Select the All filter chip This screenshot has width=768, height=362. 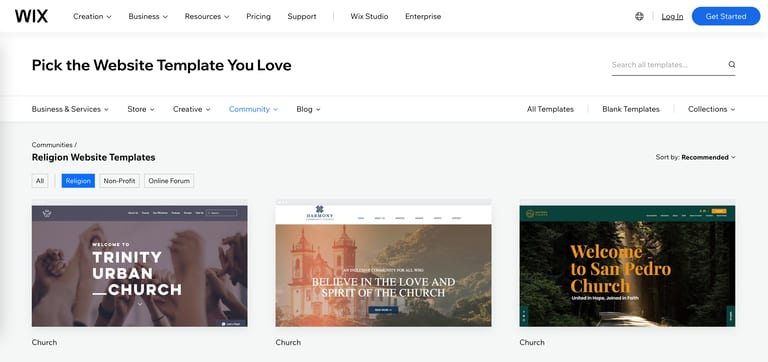tap(40, 181)
